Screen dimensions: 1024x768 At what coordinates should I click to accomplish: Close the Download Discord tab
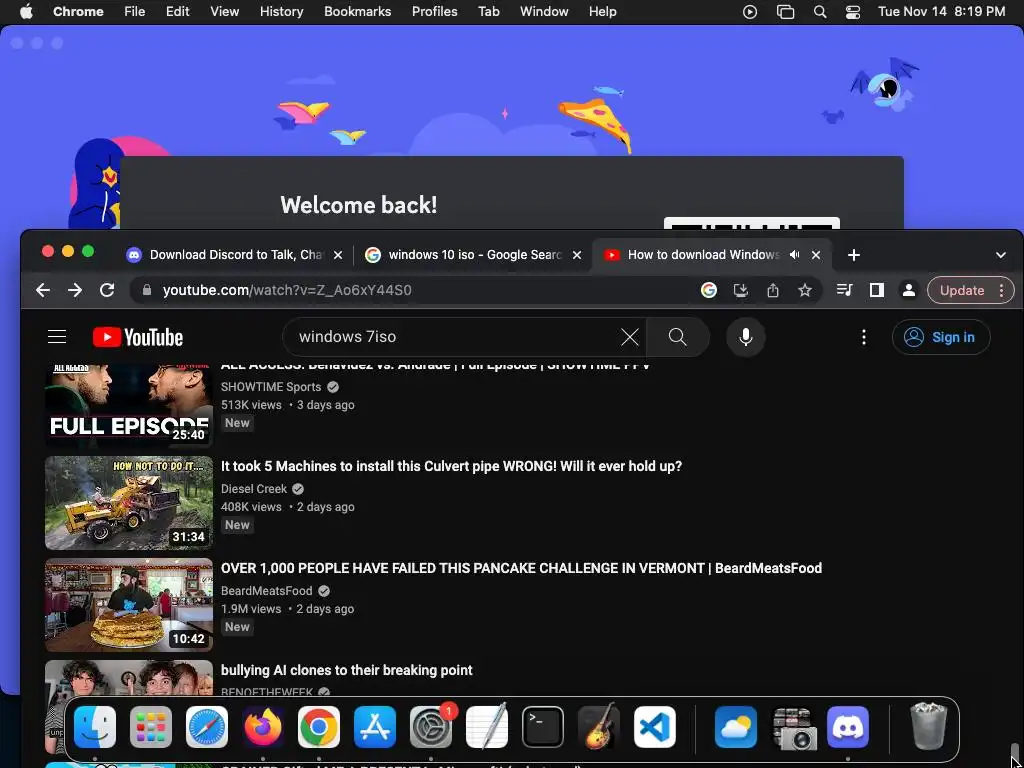coord(338,255)
